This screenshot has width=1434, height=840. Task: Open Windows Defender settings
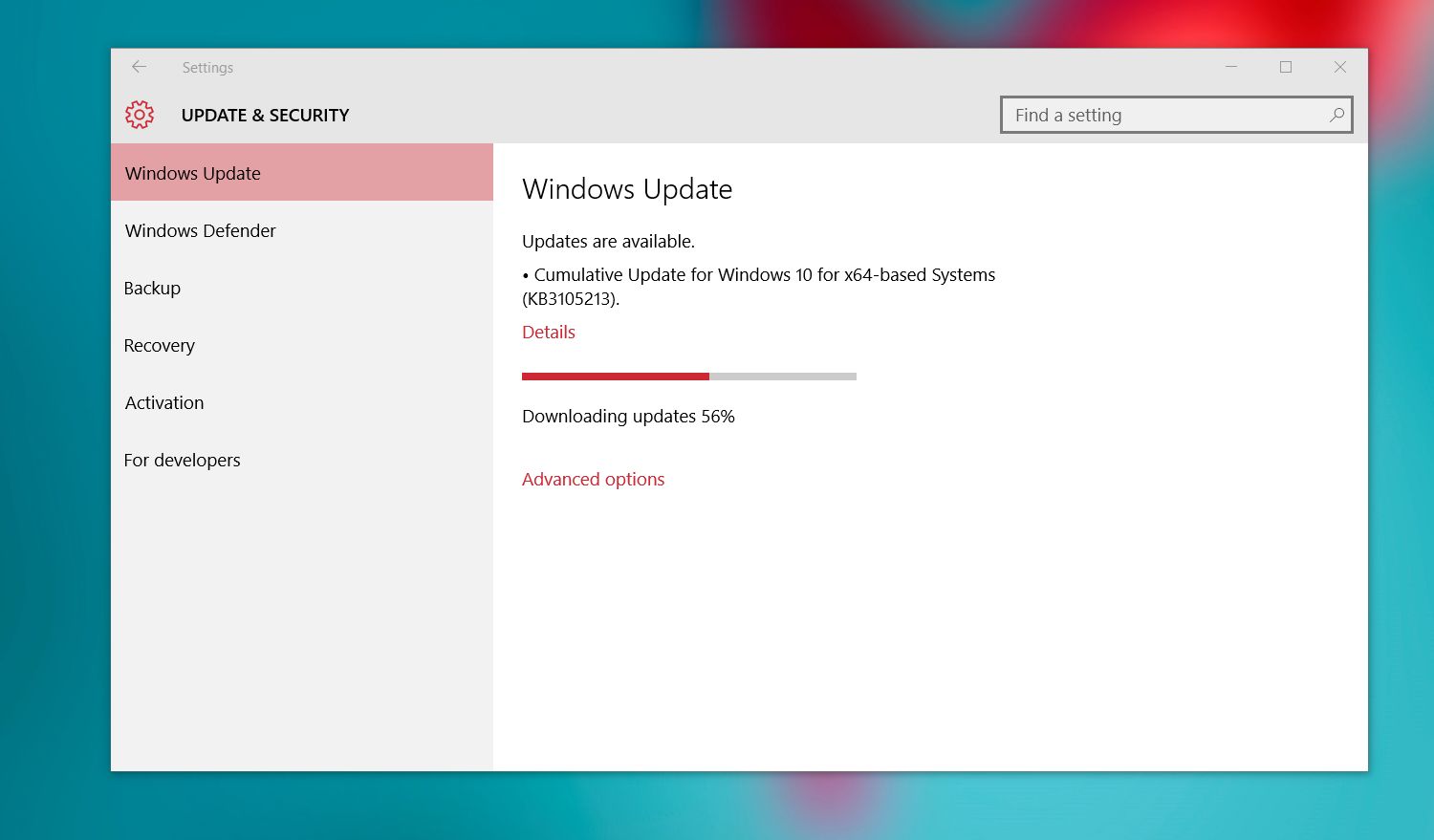click(x=302, y=230)
